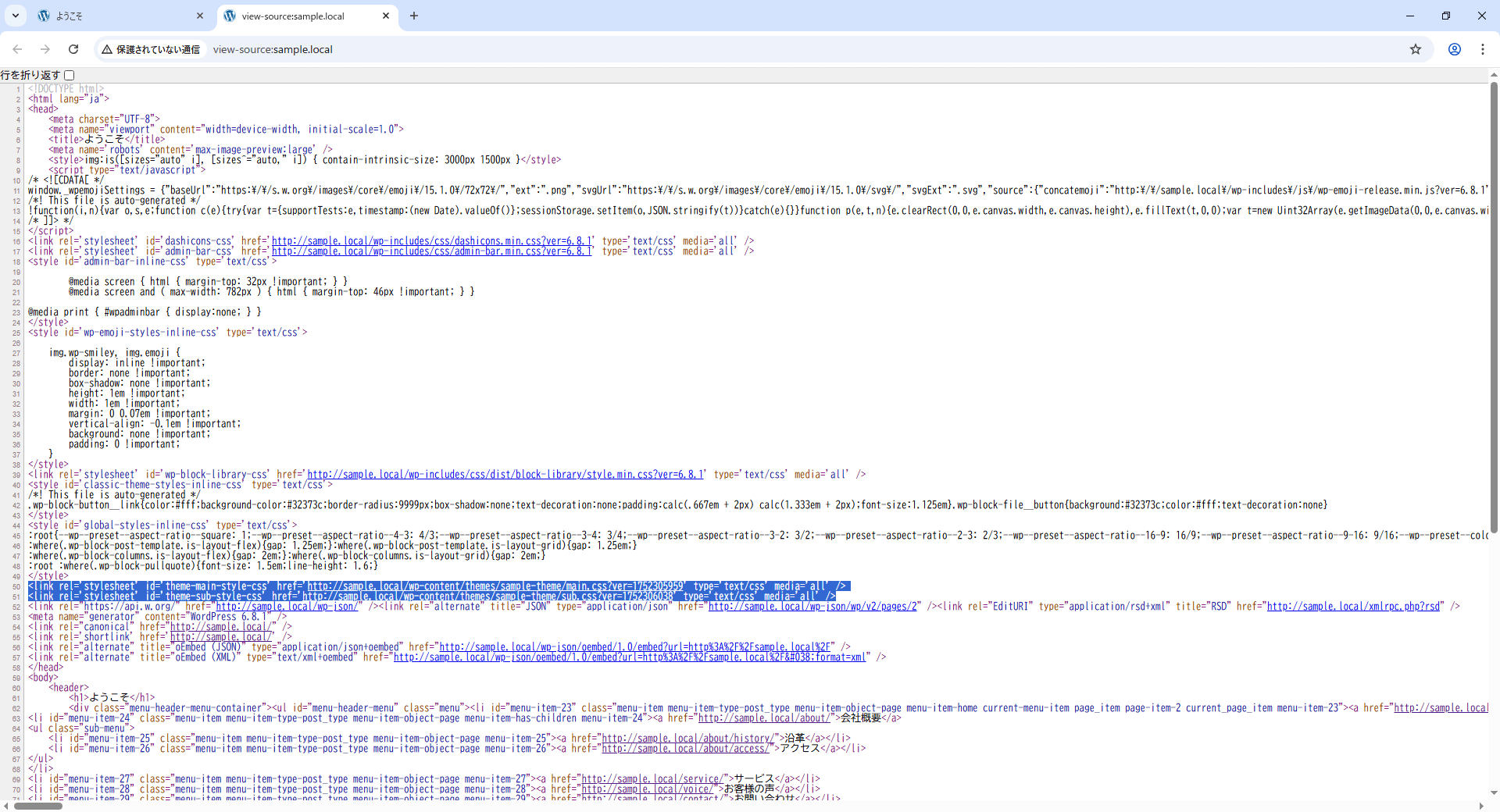Open the wp-json link on line 52

[x=287, y=607]
